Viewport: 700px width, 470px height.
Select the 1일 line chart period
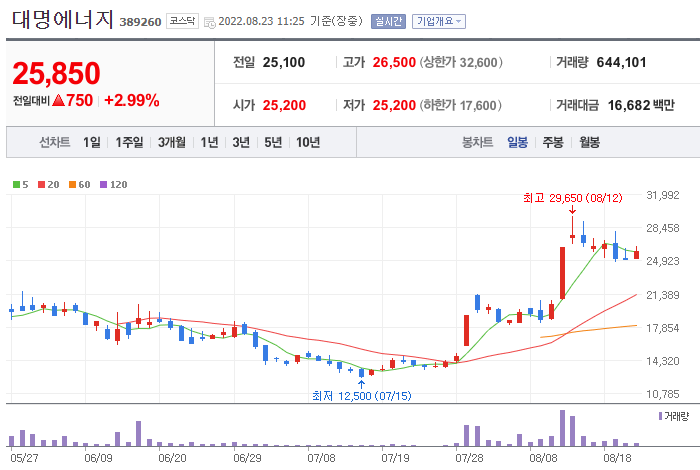tap(92, 142)
